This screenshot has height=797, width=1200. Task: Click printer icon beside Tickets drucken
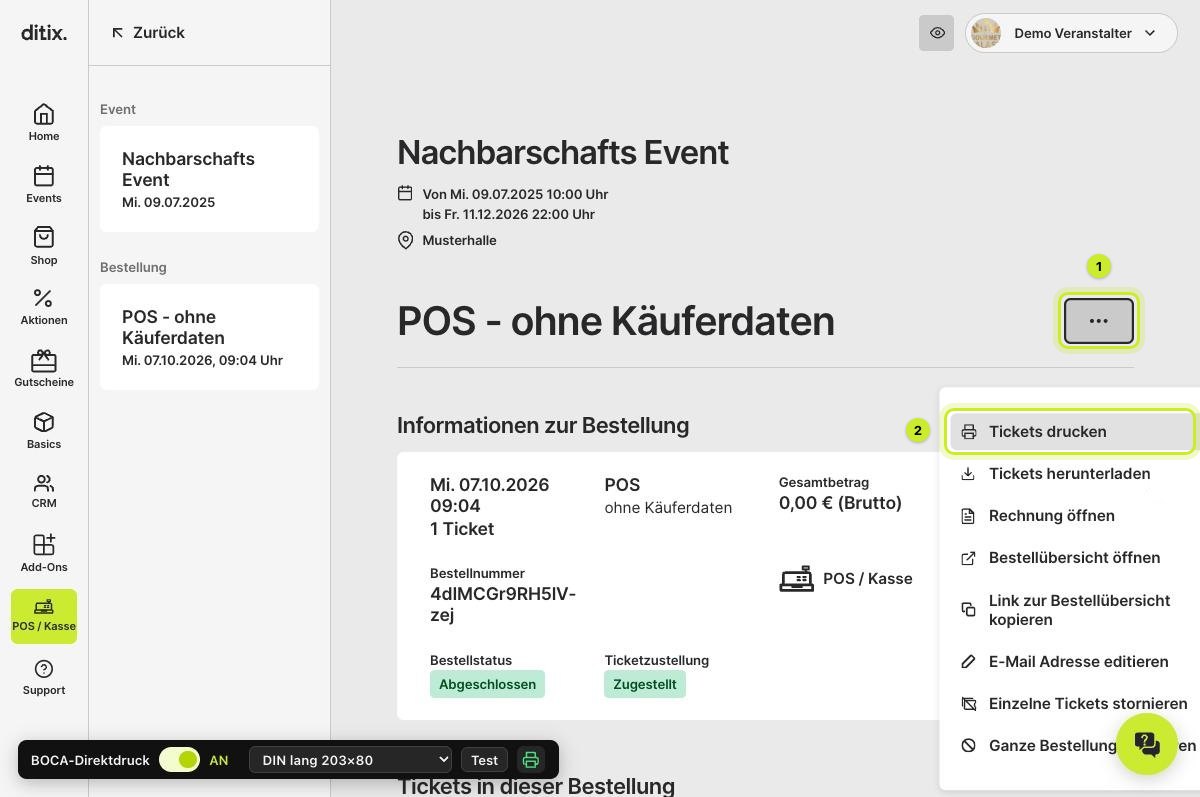968,432
